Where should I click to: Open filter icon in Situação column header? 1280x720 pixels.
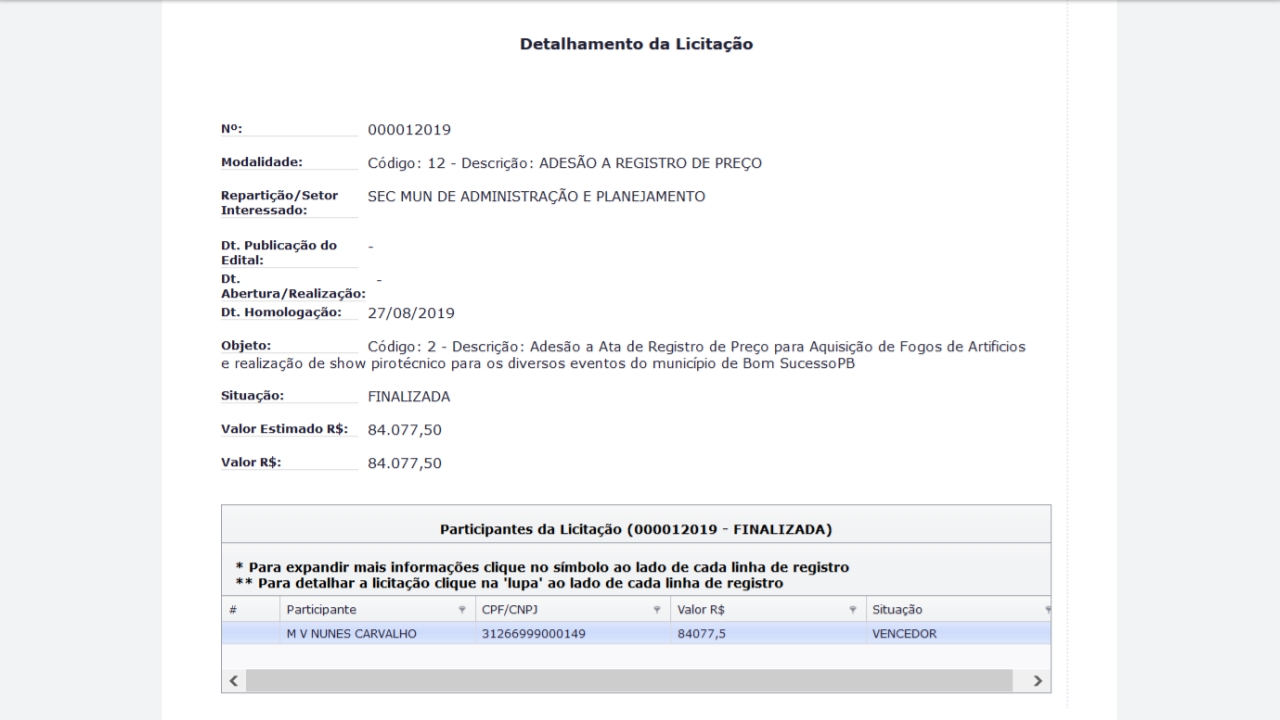pyautogui.click(x=1046, y=610)
